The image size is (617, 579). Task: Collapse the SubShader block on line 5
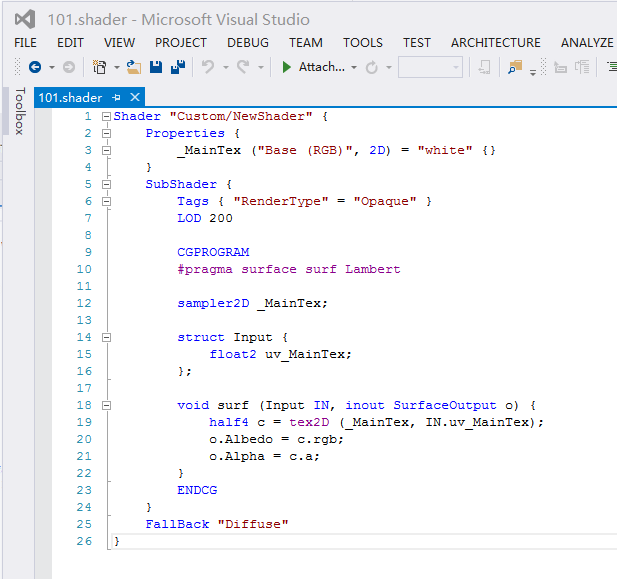[x=106, y=184]
